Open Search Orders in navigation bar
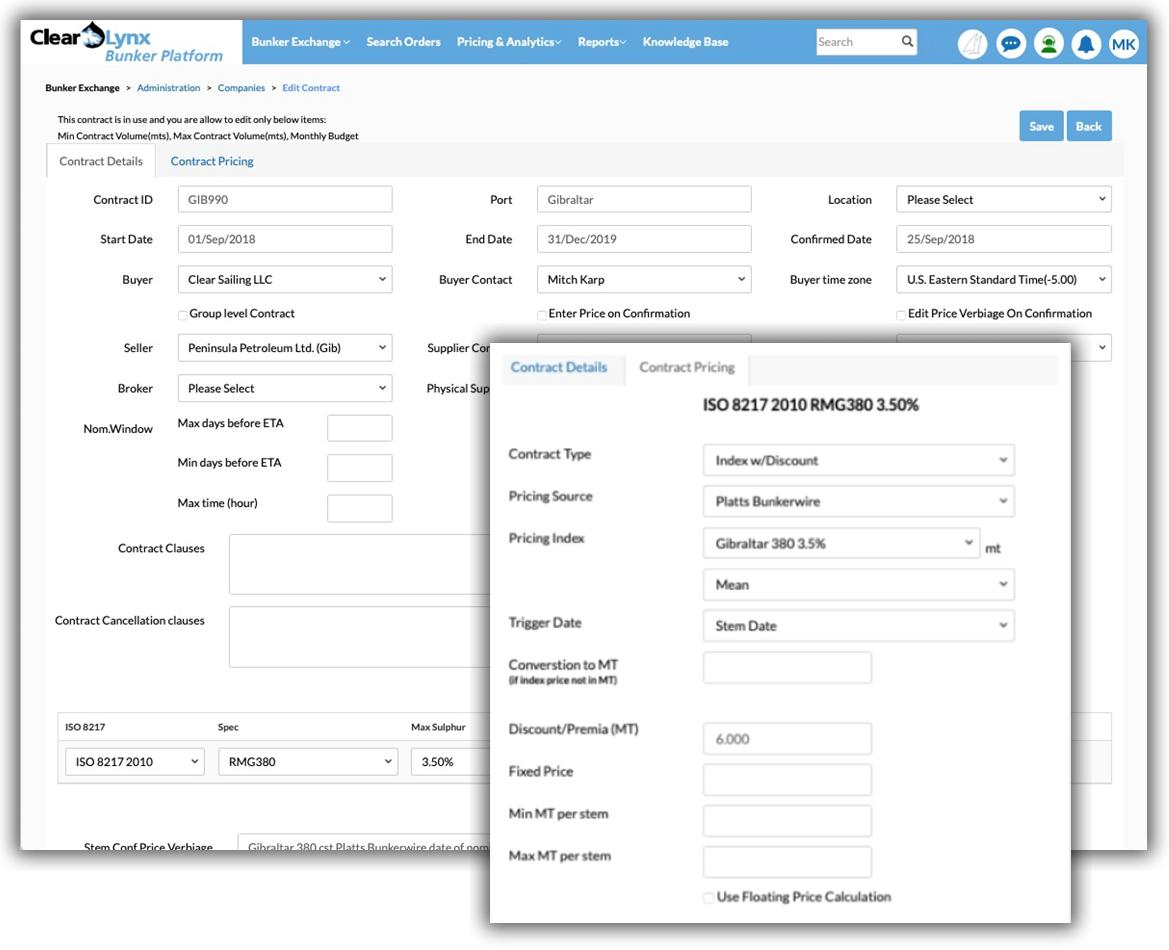Viewport: 1169px width, 950px height. click(x=403, y=42)
